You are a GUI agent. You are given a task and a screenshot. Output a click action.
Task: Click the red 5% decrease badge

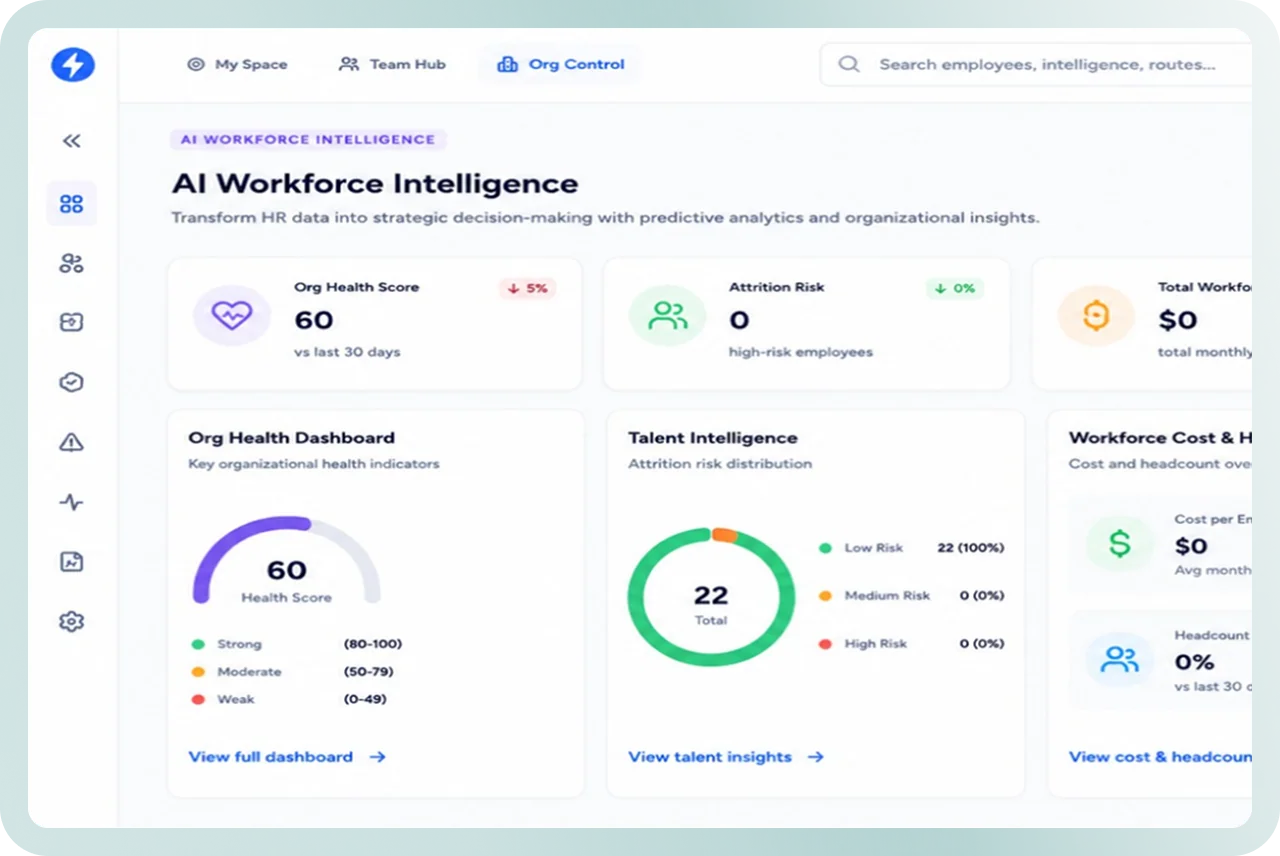(527, 288)
